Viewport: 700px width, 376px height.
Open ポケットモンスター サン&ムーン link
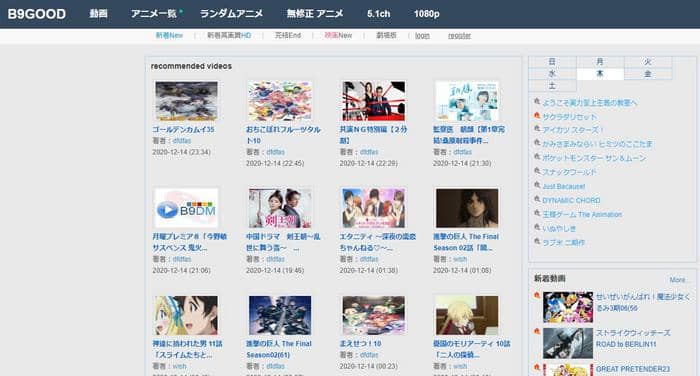pyautogui.click(x=594, y=158)
